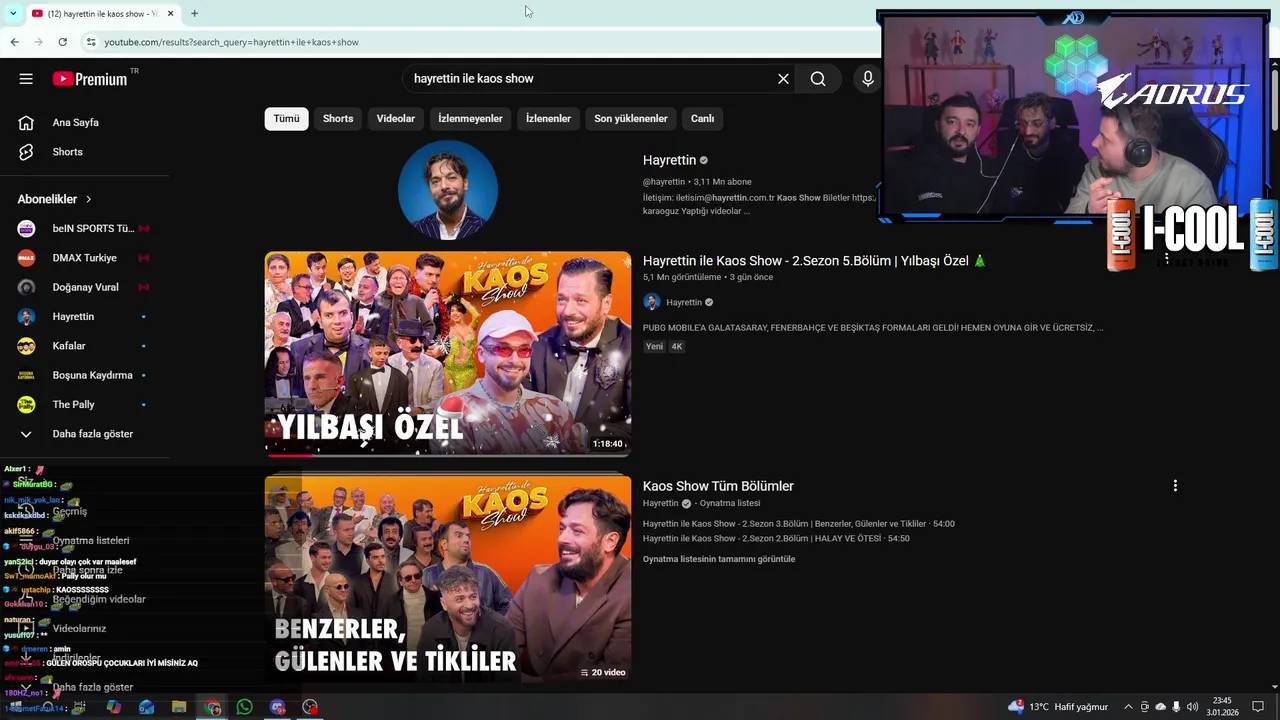Click Oynatma listesinin tamamını görüntüle
This screenshot has height=720, width=1280.
(719, 559)
